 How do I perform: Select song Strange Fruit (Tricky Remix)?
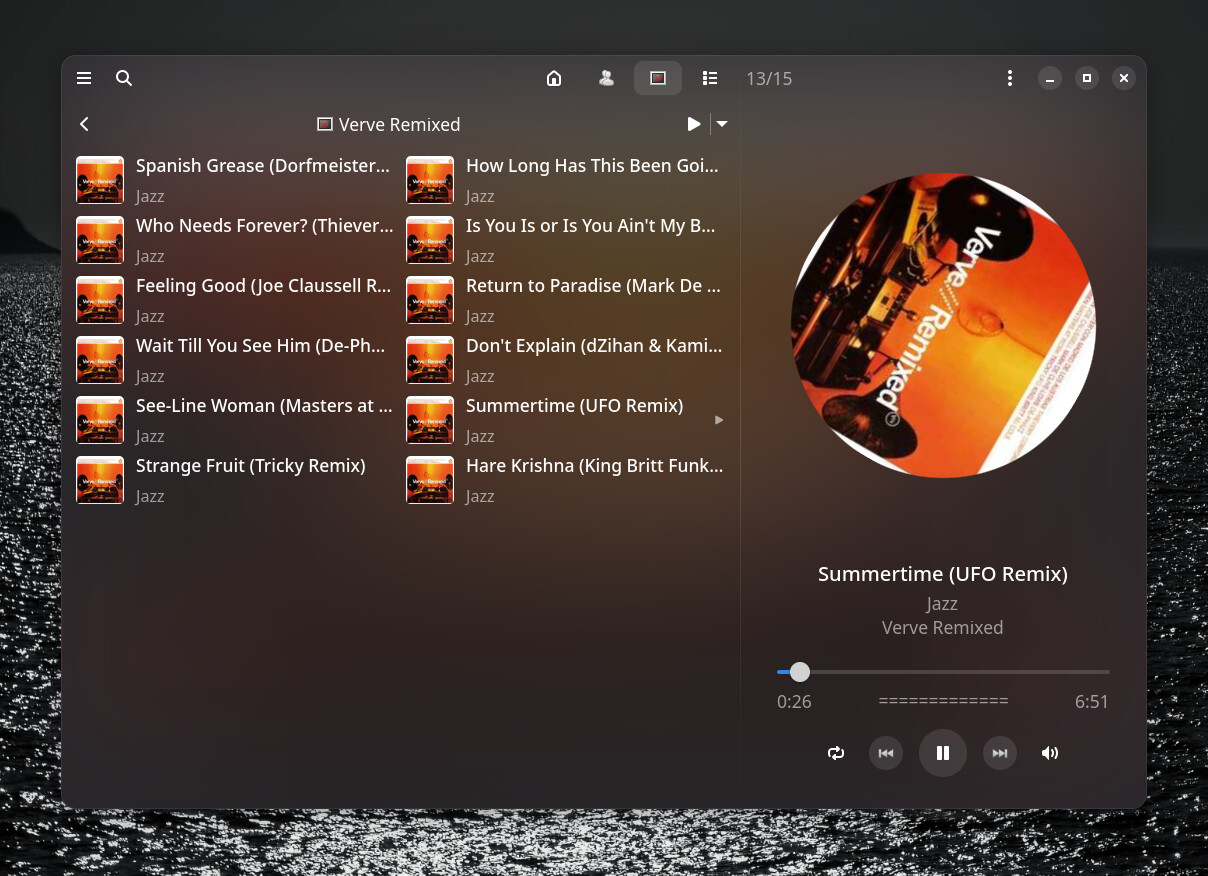pyautogui.click(x=234, y=480)
